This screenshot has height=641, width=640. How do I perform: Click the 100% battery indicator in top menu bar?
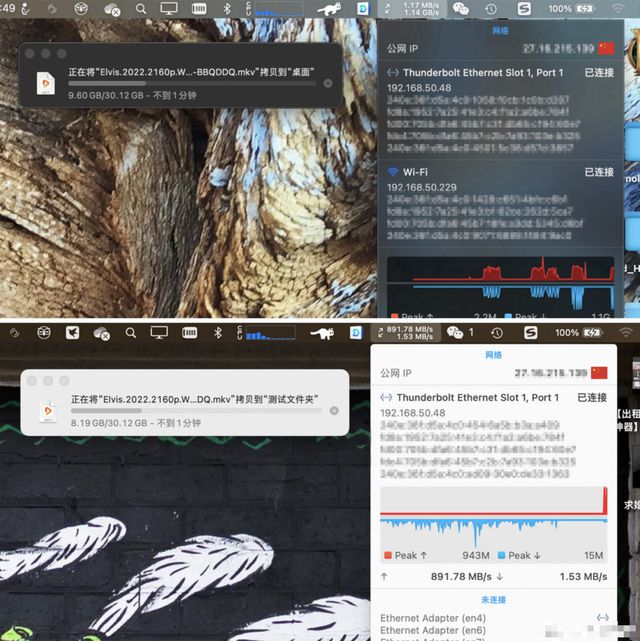(571, 9)
